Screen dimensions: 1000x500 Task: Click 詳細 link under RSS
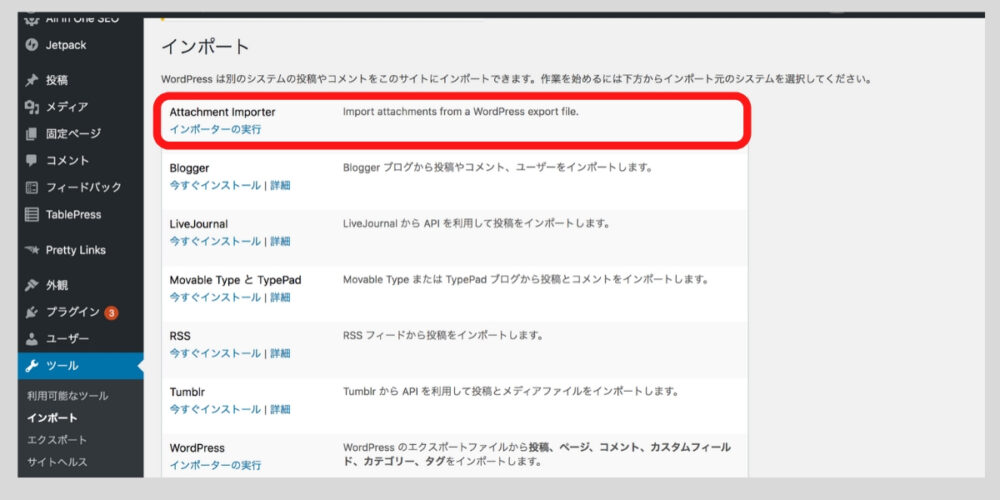(x=280, y=353)
